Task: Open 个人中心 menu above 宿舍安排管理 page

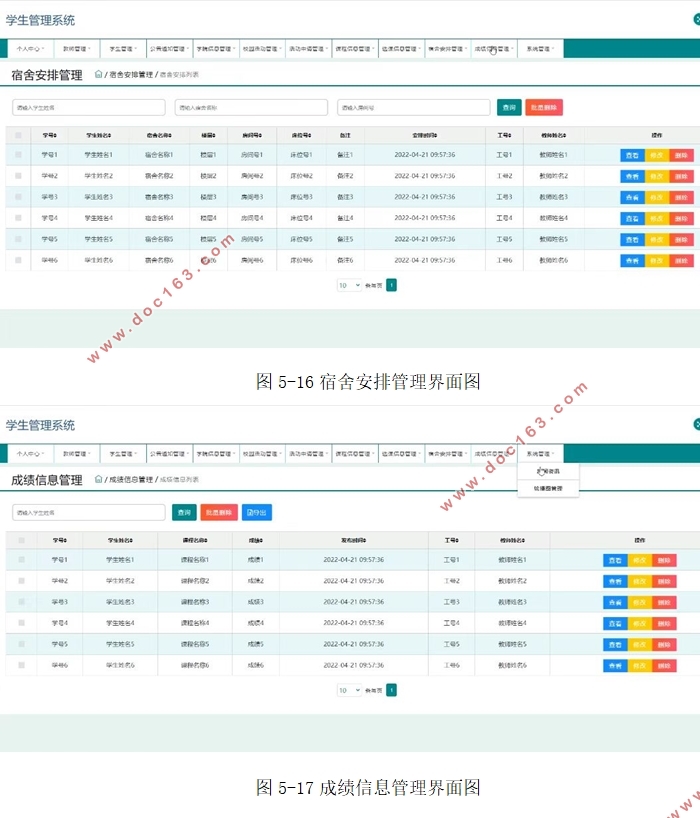Action: (x=30, y=49)
